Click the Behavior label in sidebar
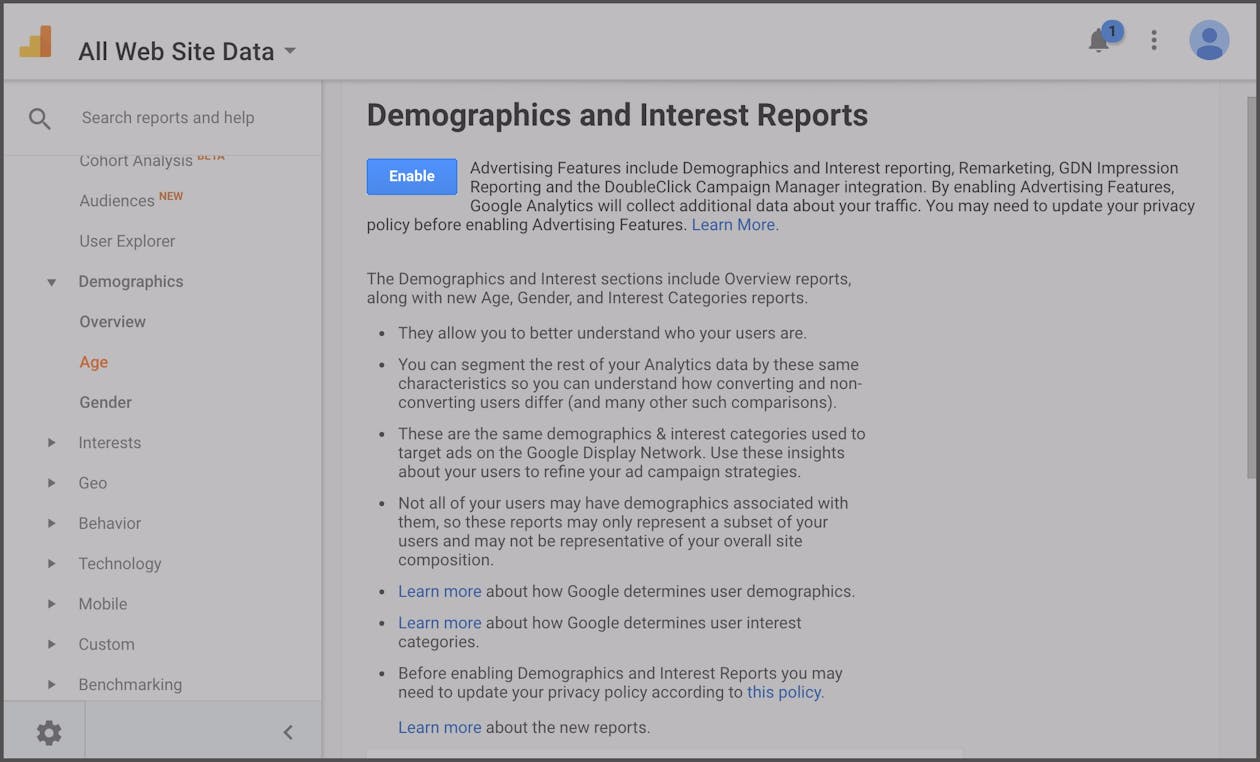1260x762 pixels. (x=110, y=523)
